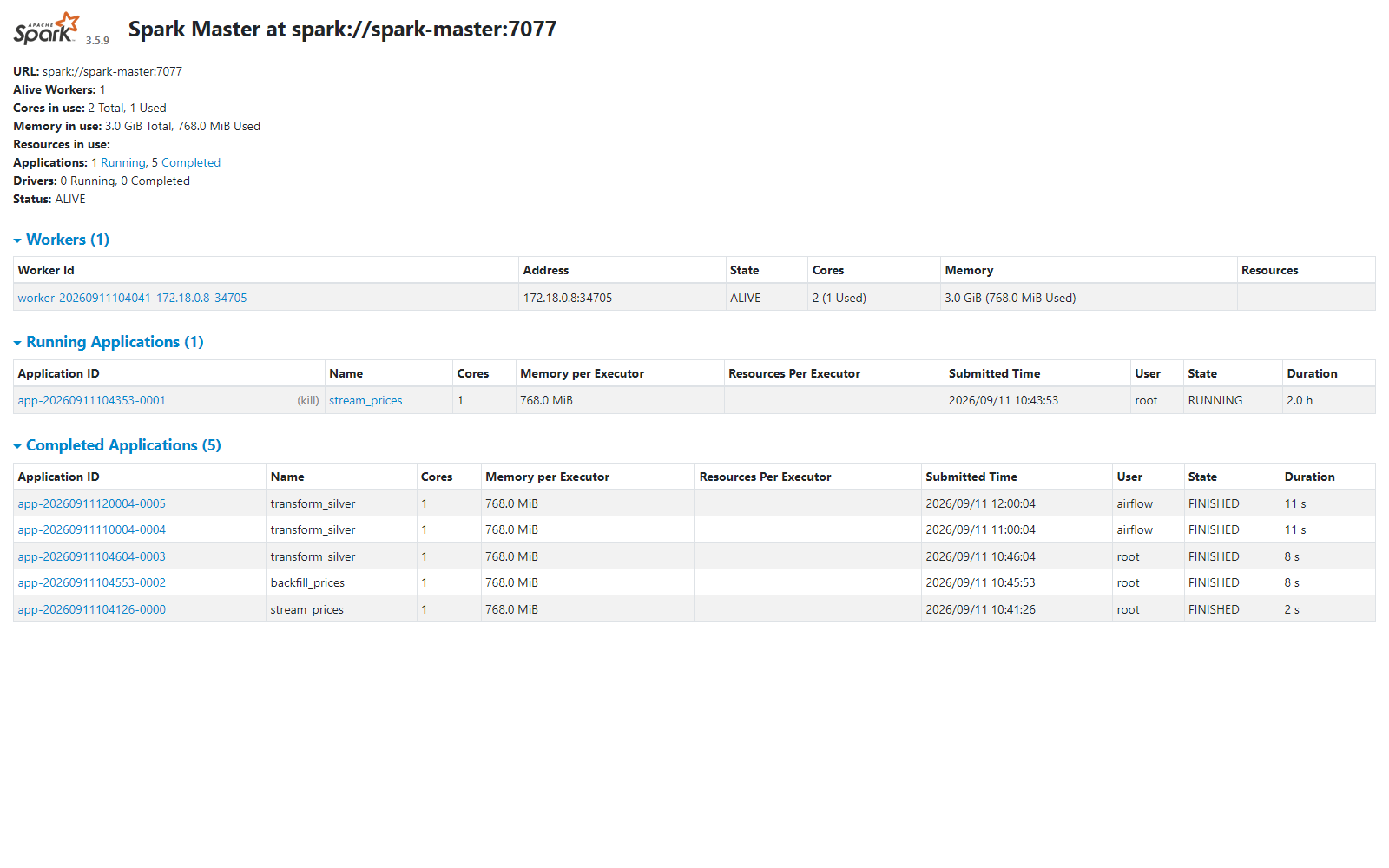Open completed application app-20260911120004-0005
This screenshot has height=868, width=1389.
91,503
